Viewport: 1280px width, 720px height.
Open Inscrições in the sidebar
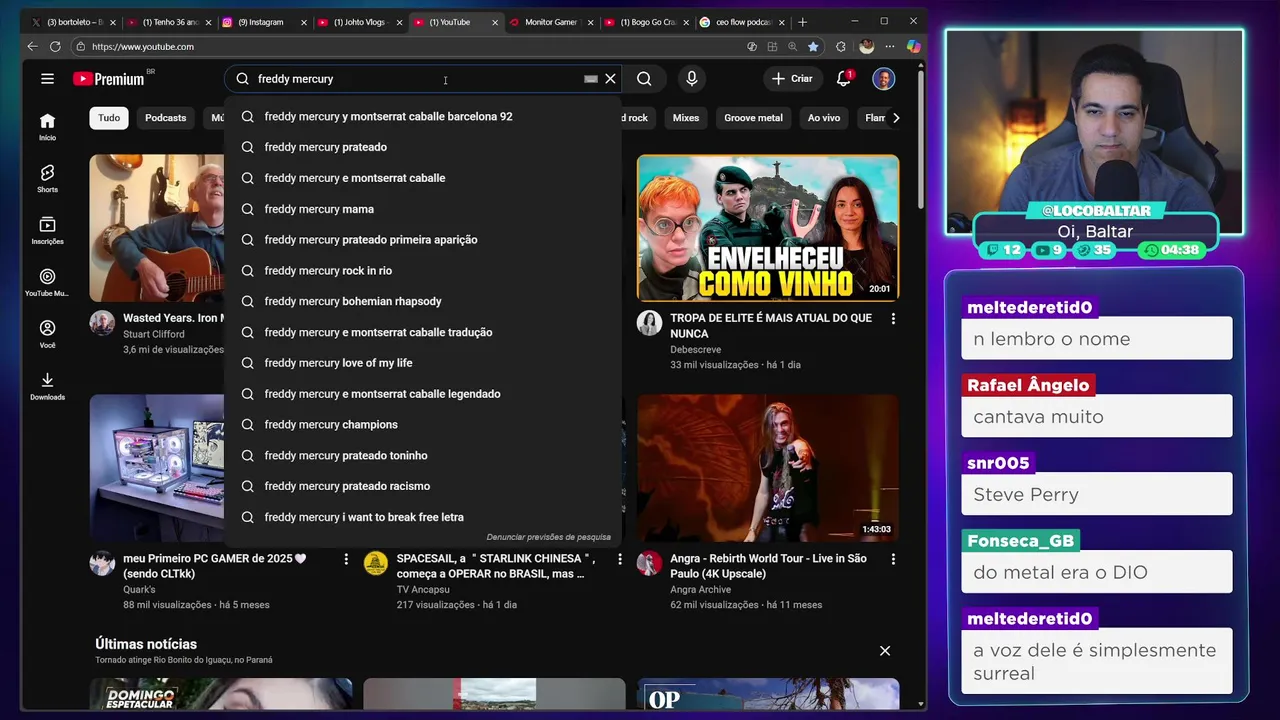(47, 231)
